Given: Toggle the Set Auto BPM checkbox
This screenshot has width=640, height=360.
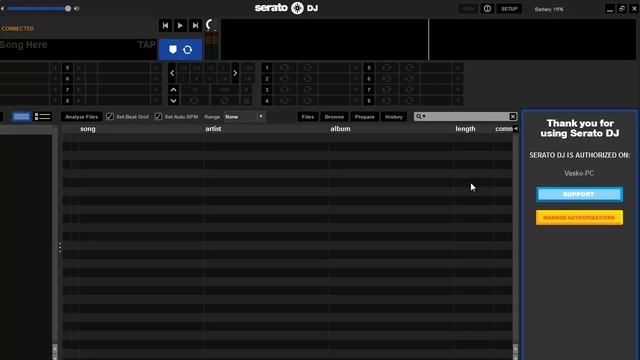Looking at the screenshot, I should [158, 117].
